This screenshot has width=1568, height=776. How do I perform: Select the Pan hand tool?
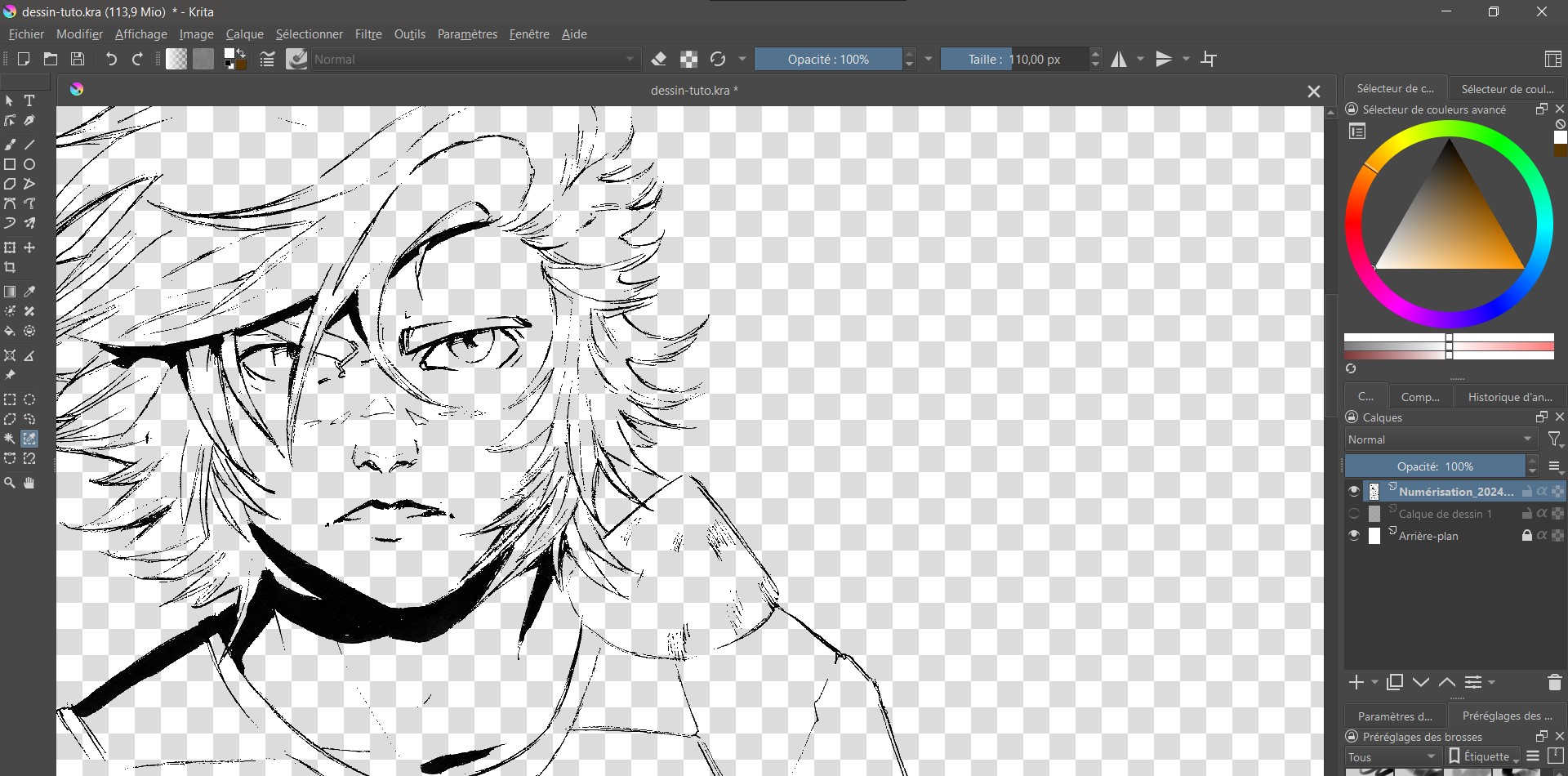[29, 483]
